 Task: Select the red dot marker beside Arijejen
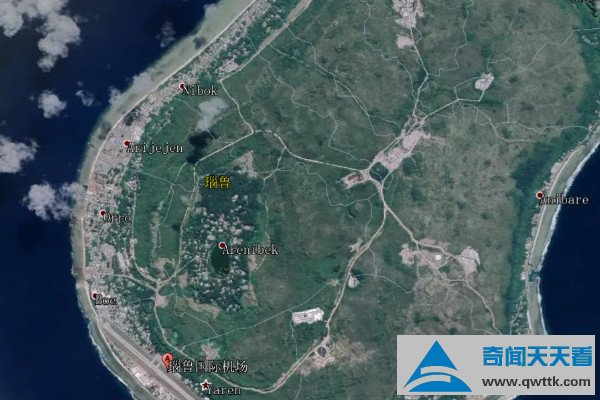127,145
